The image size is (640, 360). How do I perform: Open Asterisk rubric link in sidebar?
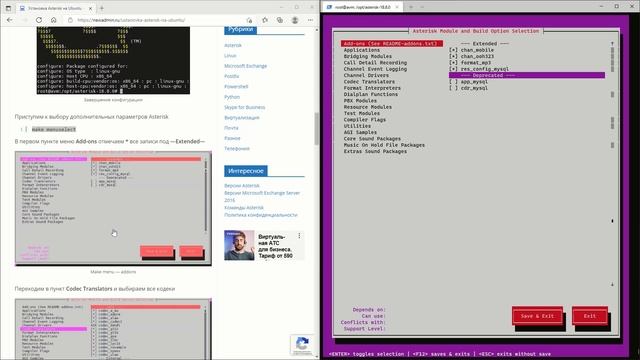(x=233, y=45)
